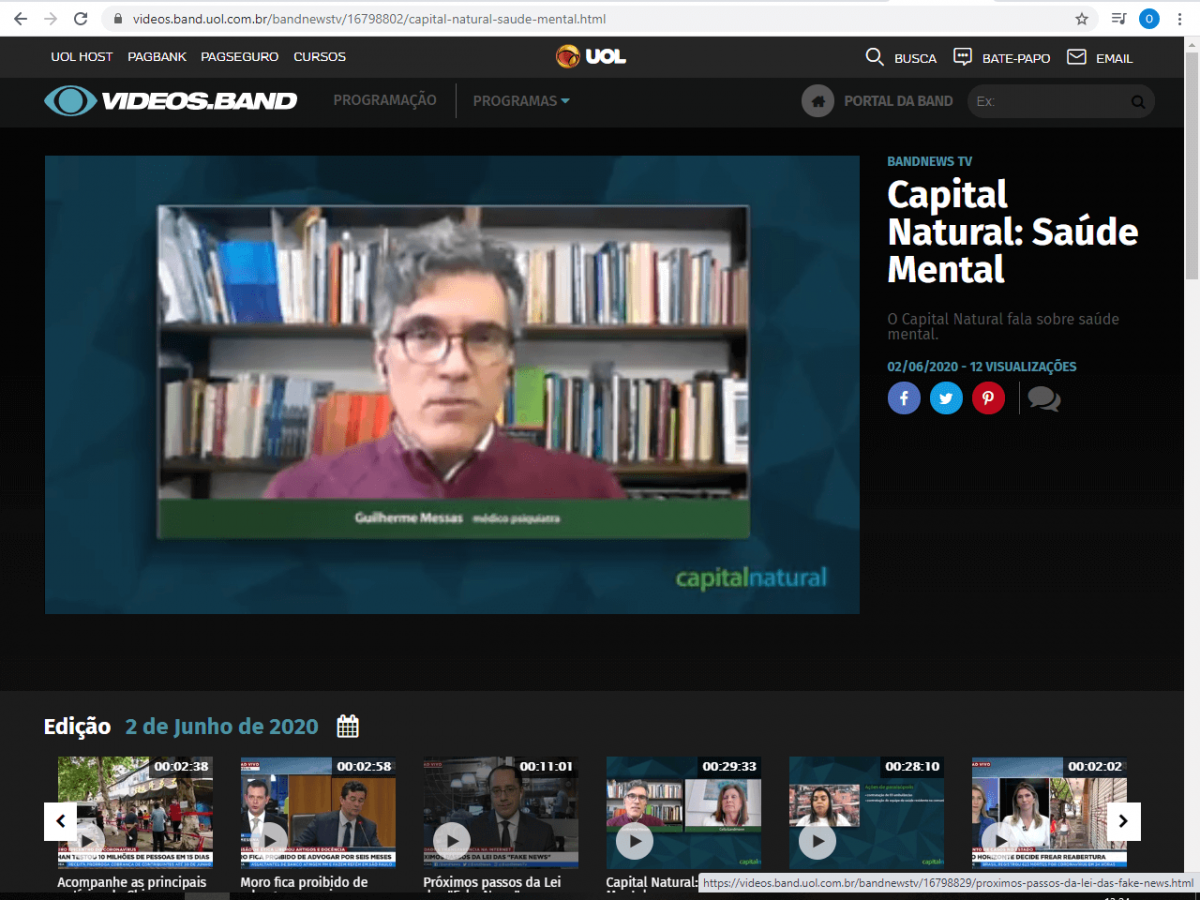Play the 00:02:02 video thumbnail
Image resolution: width=1200 pixels, height=900 pixels.
1050,812
